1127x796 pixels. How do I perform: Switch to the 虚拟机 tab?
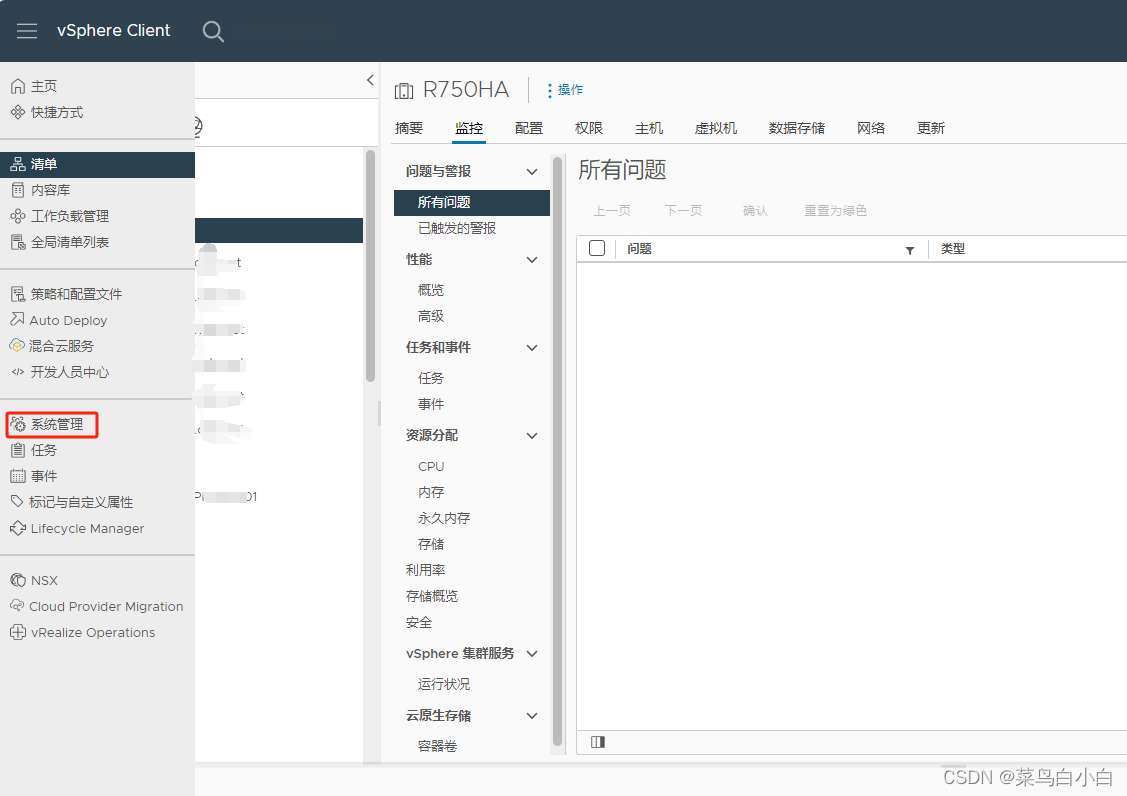(x=716, y=128)
